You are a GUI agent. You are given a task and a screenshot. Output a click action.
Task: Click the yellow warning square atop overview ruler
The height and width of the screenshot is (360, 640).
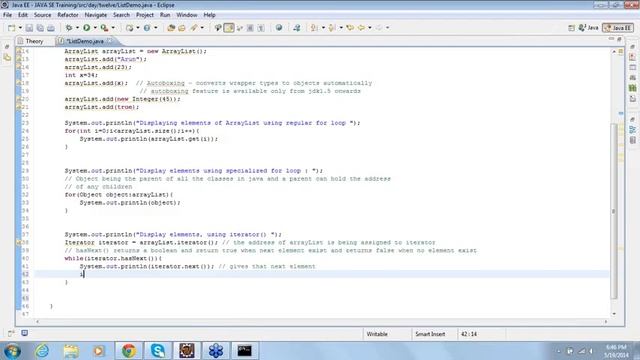coord(621,51)
